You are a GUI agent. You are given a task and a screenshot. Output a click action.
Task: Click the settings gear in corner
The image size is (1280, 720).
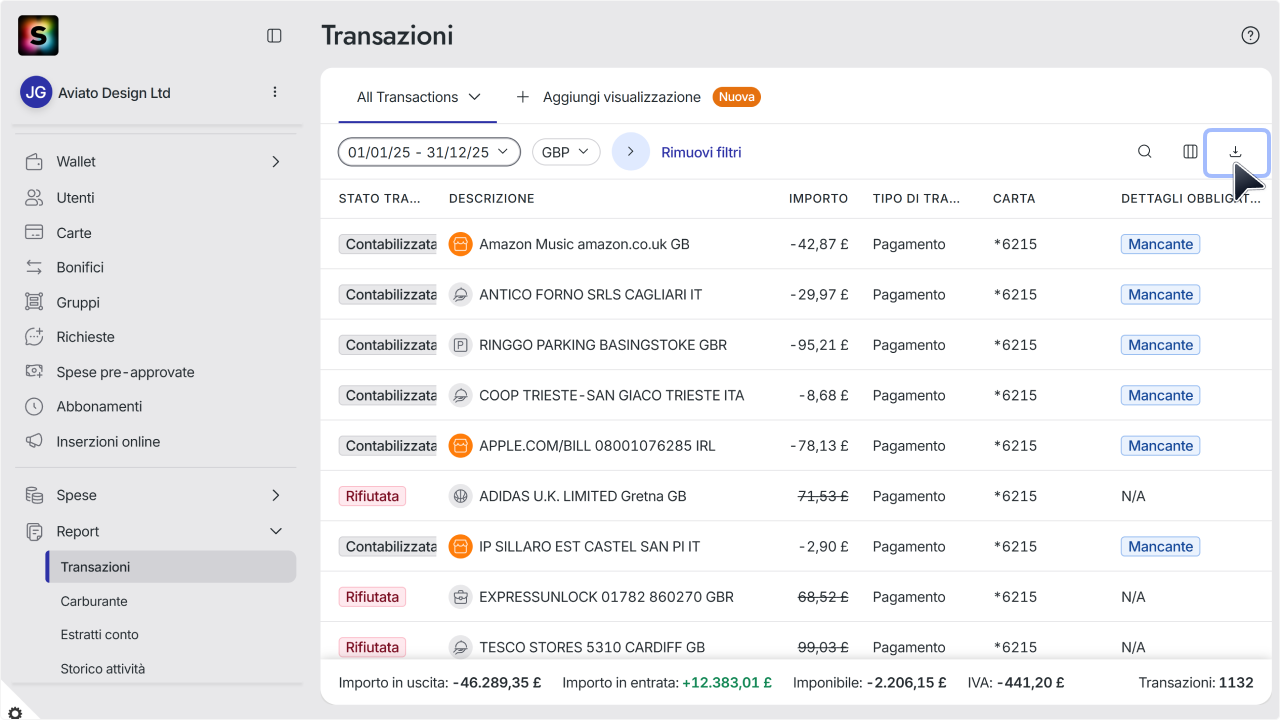[14, 712]
